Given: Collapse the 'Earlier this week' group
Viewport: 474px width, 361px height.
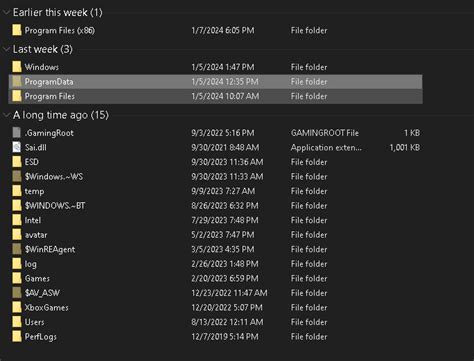Looking at the screenshot, I should (6, 13).
